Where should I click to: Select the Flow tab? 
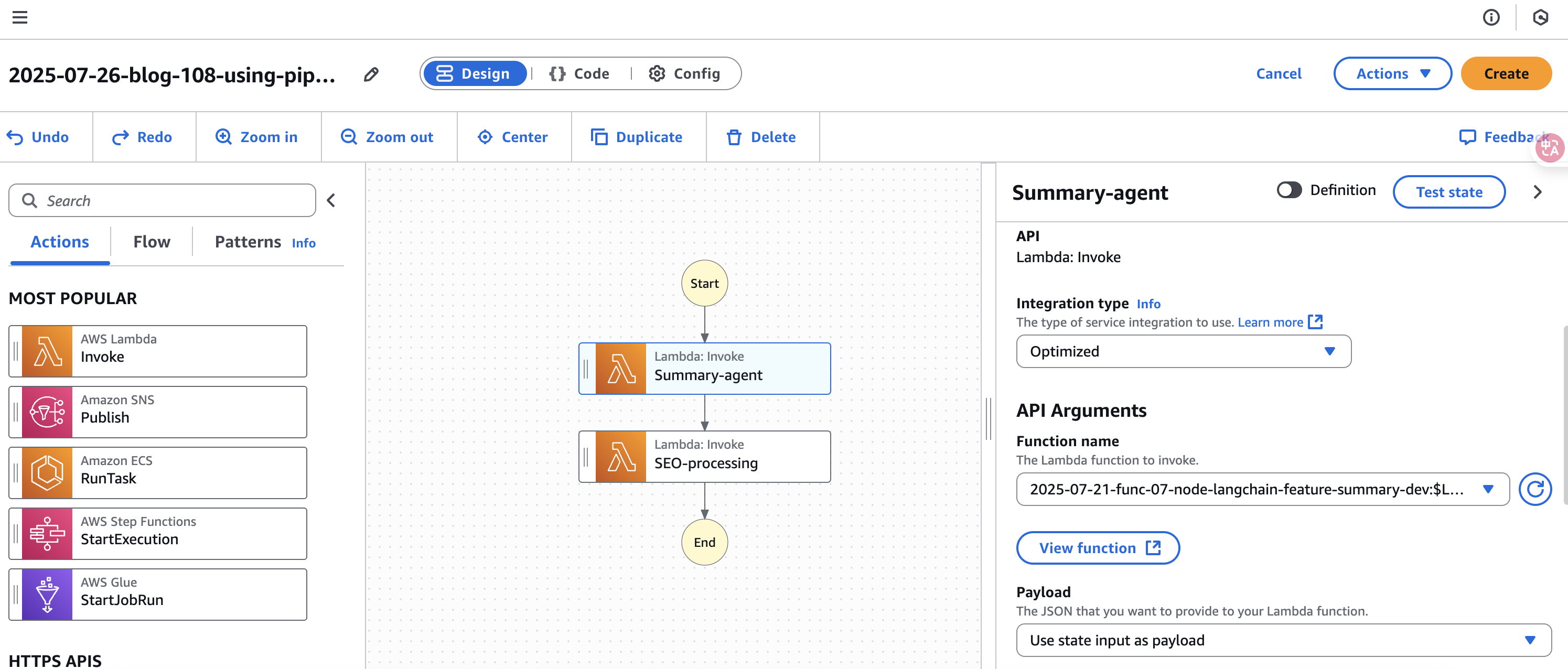pyautogui.click(x=152, y=242)
